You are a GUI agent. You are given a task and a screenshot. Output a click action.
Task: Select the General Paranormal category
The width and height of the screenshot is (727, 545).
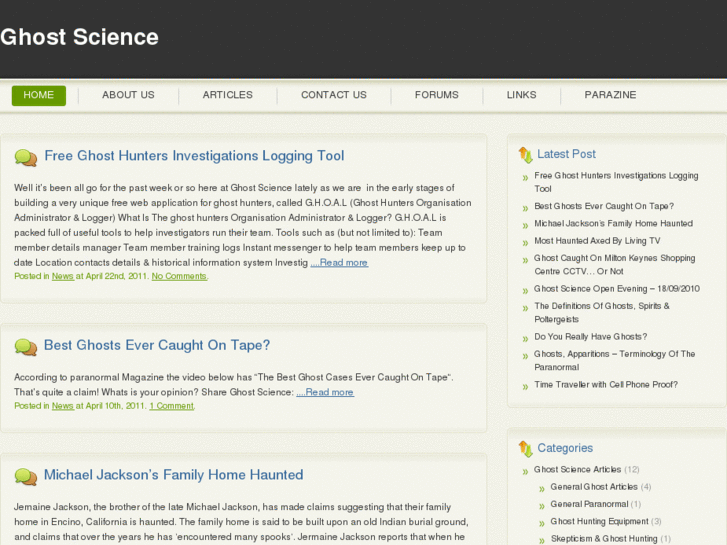pyautogui.click(x=589, y=504)
